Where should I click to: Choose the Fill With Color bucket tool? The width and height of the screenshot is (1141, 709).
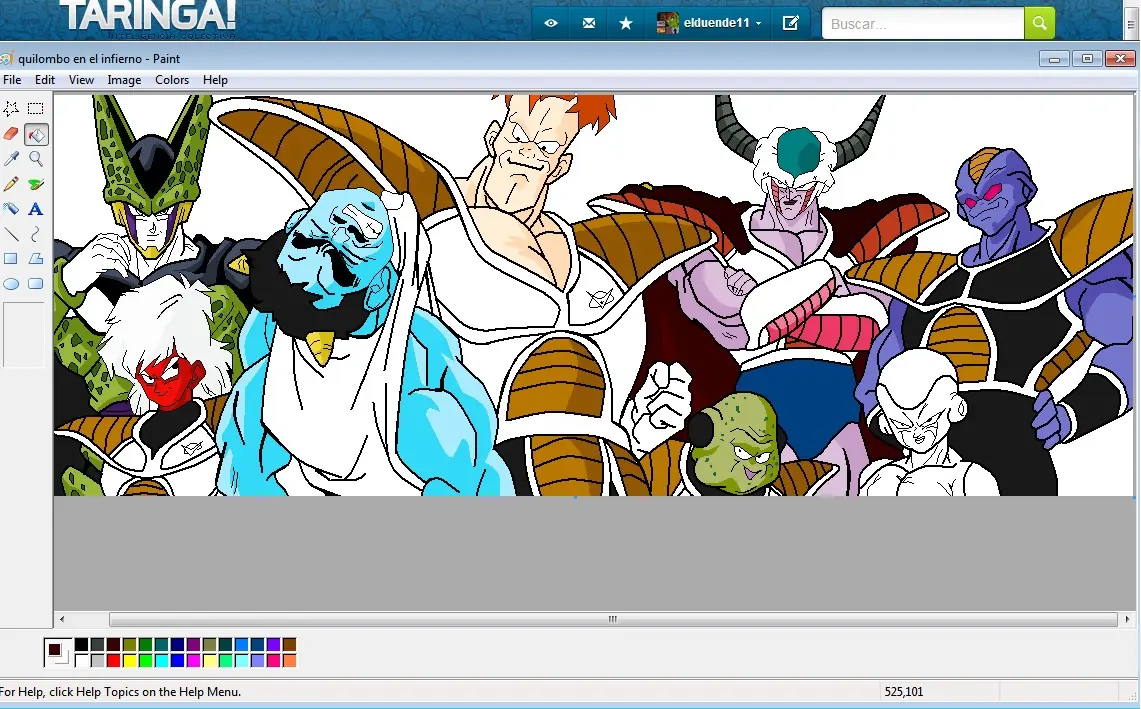pyautogui.click(x=36, y=134)
